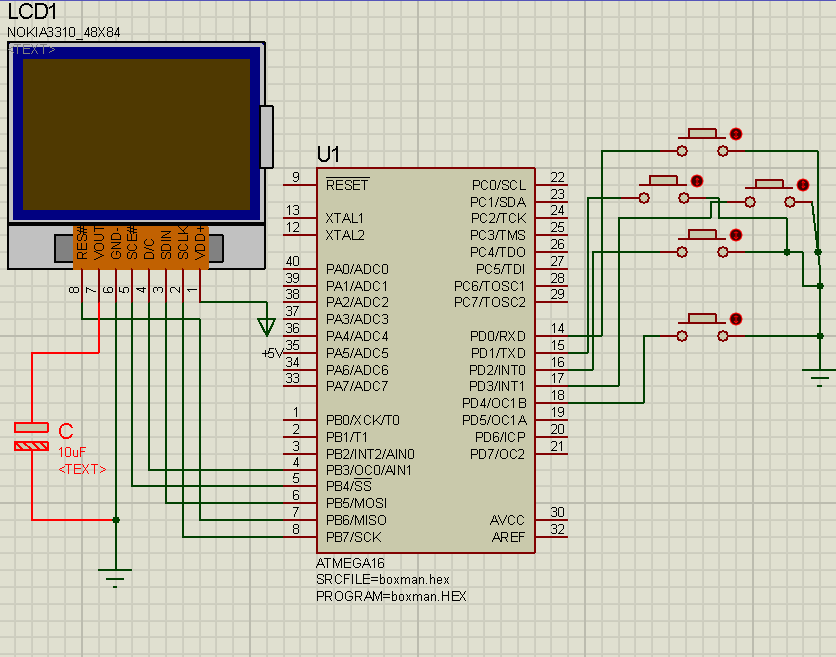Click the PD7/OC2 pin label
The image size is (836, 657).
[497, 454]
